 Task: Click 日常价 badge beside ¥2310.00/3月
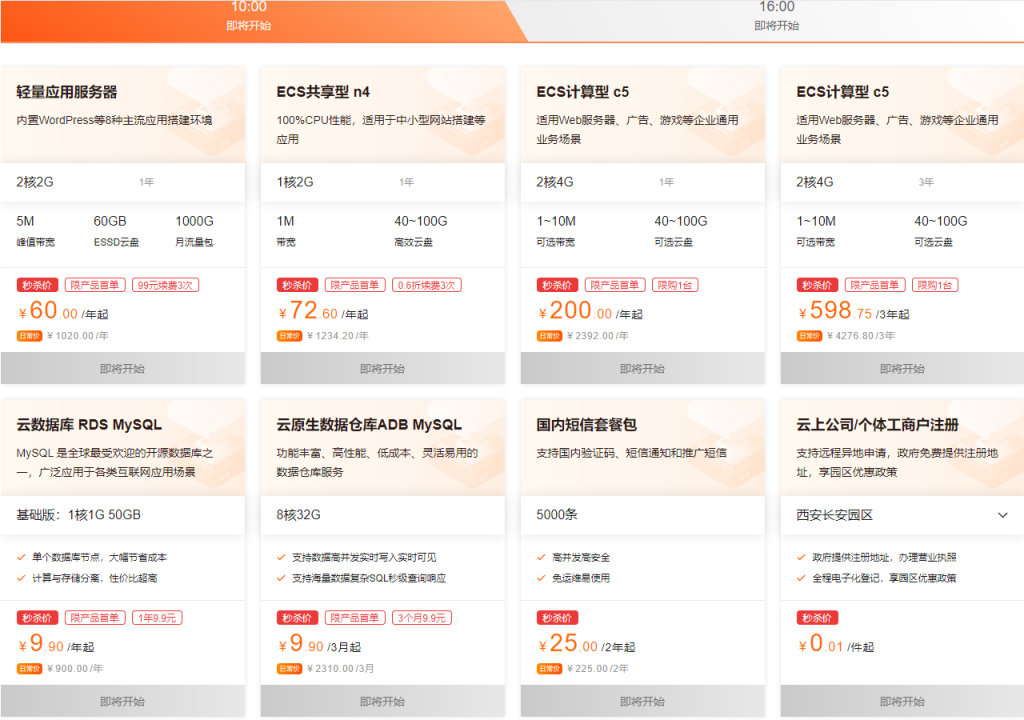pos(289,668)
